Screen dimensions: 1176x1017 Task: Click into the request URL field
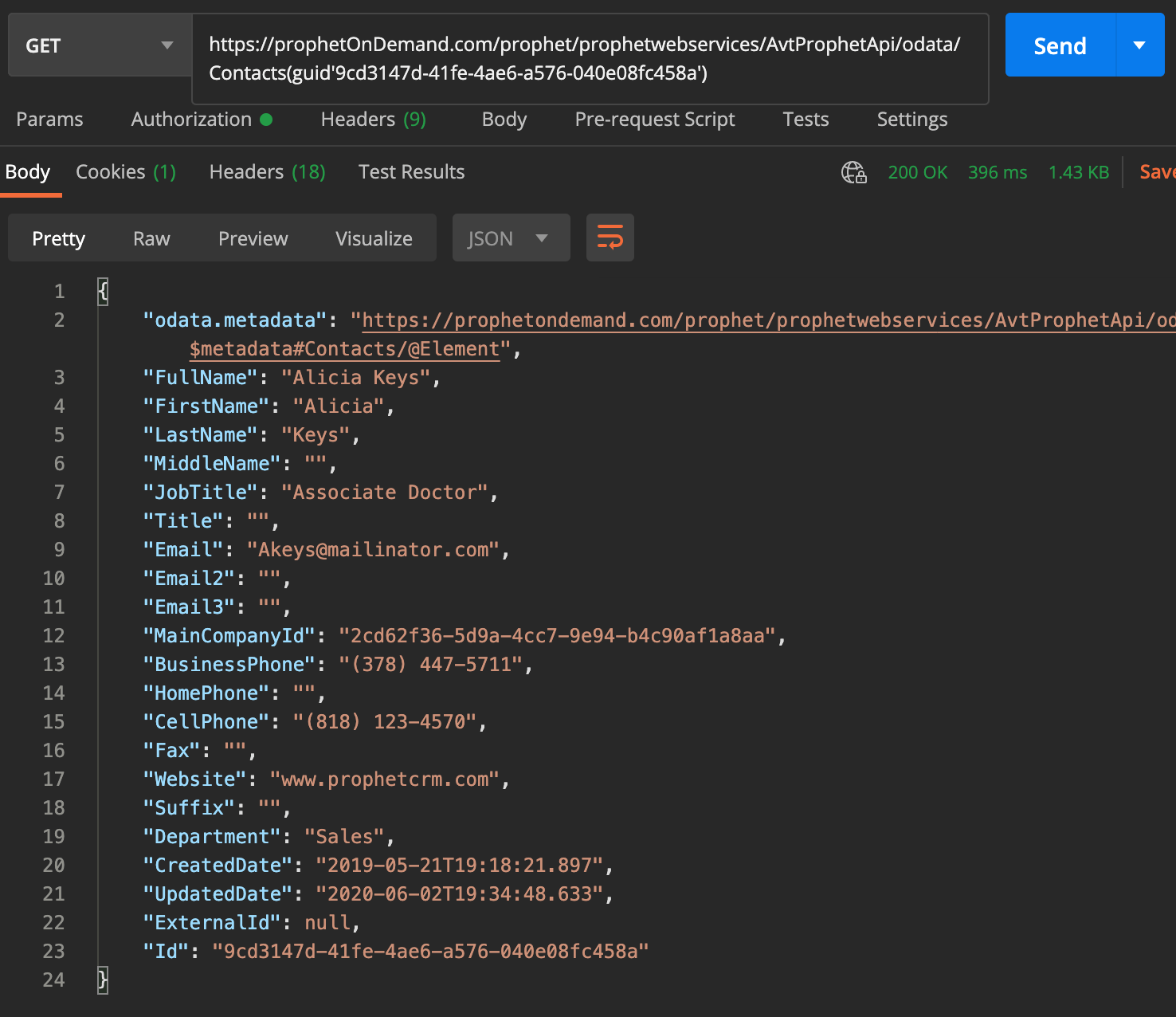coord(590,59)
